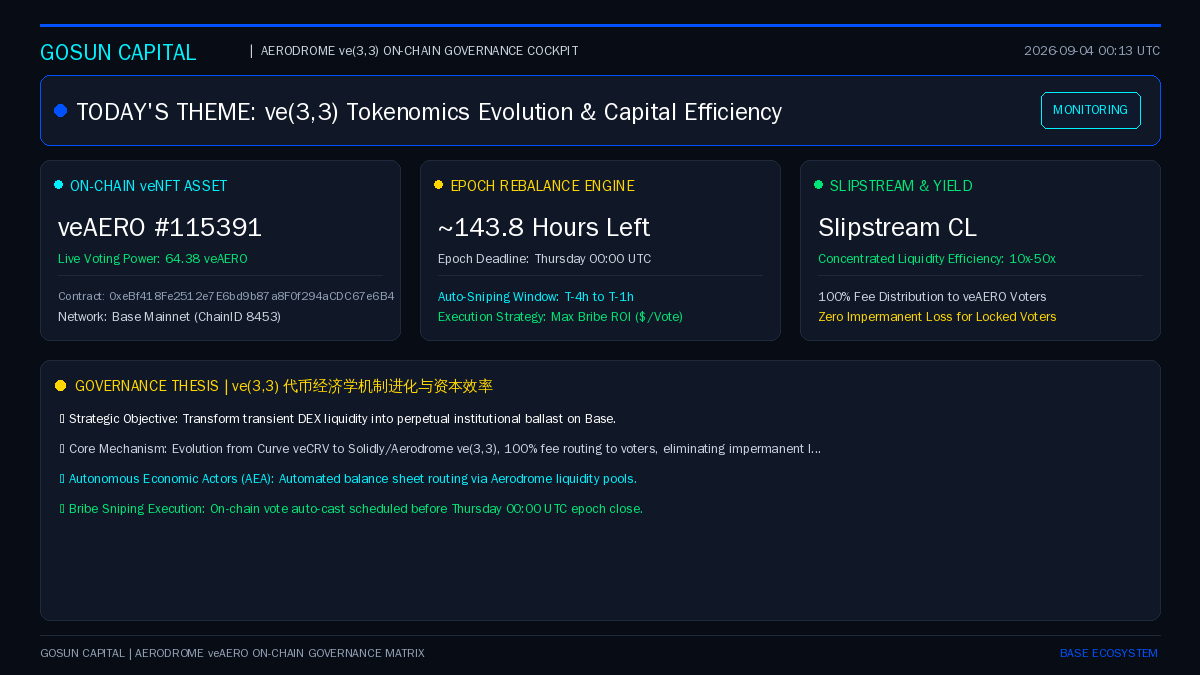Click the Execution Strategy Max Bribe ROI line
The image size is (1200, 675).
(560, 317)
